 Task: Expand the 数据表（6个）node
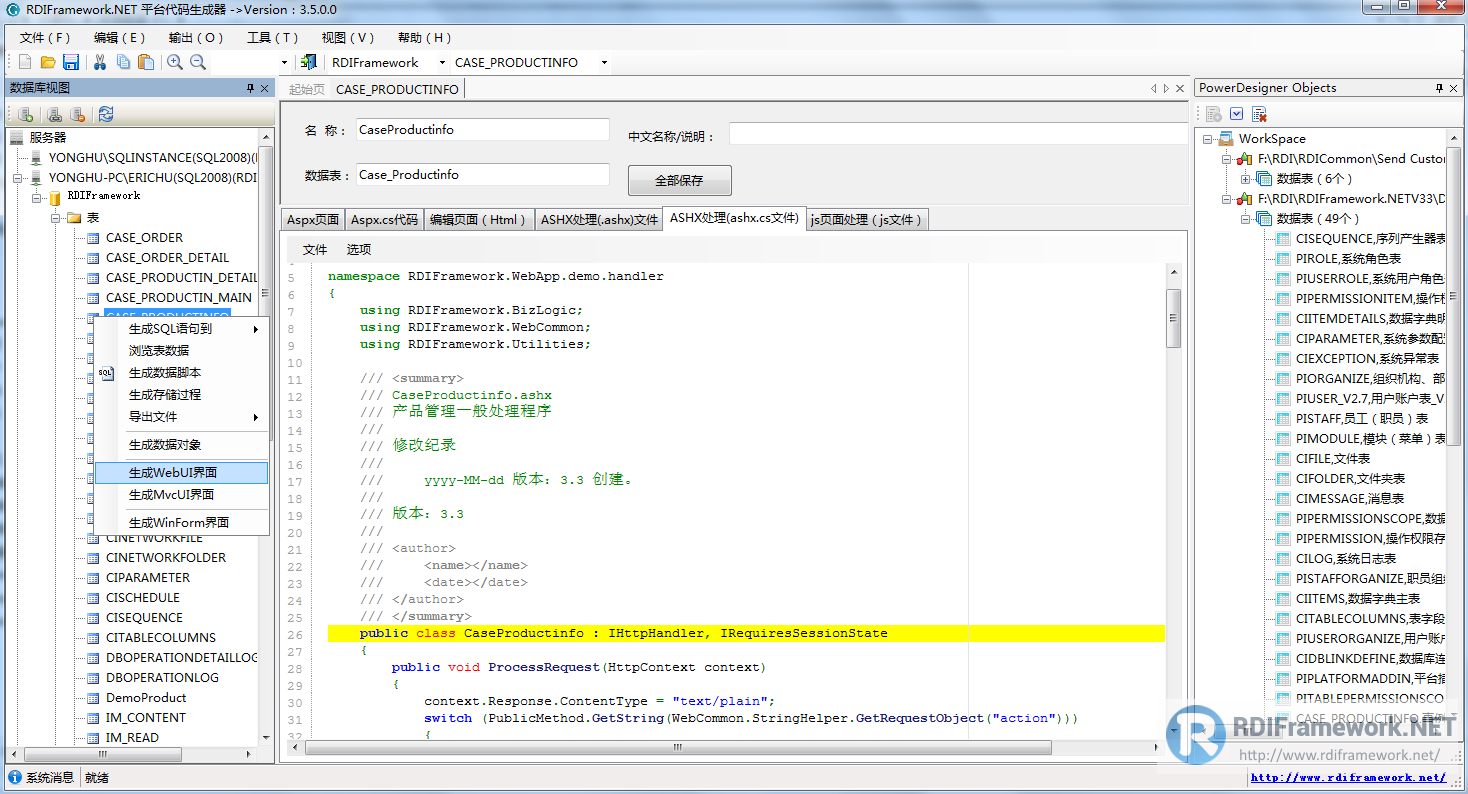[1246, 179]
